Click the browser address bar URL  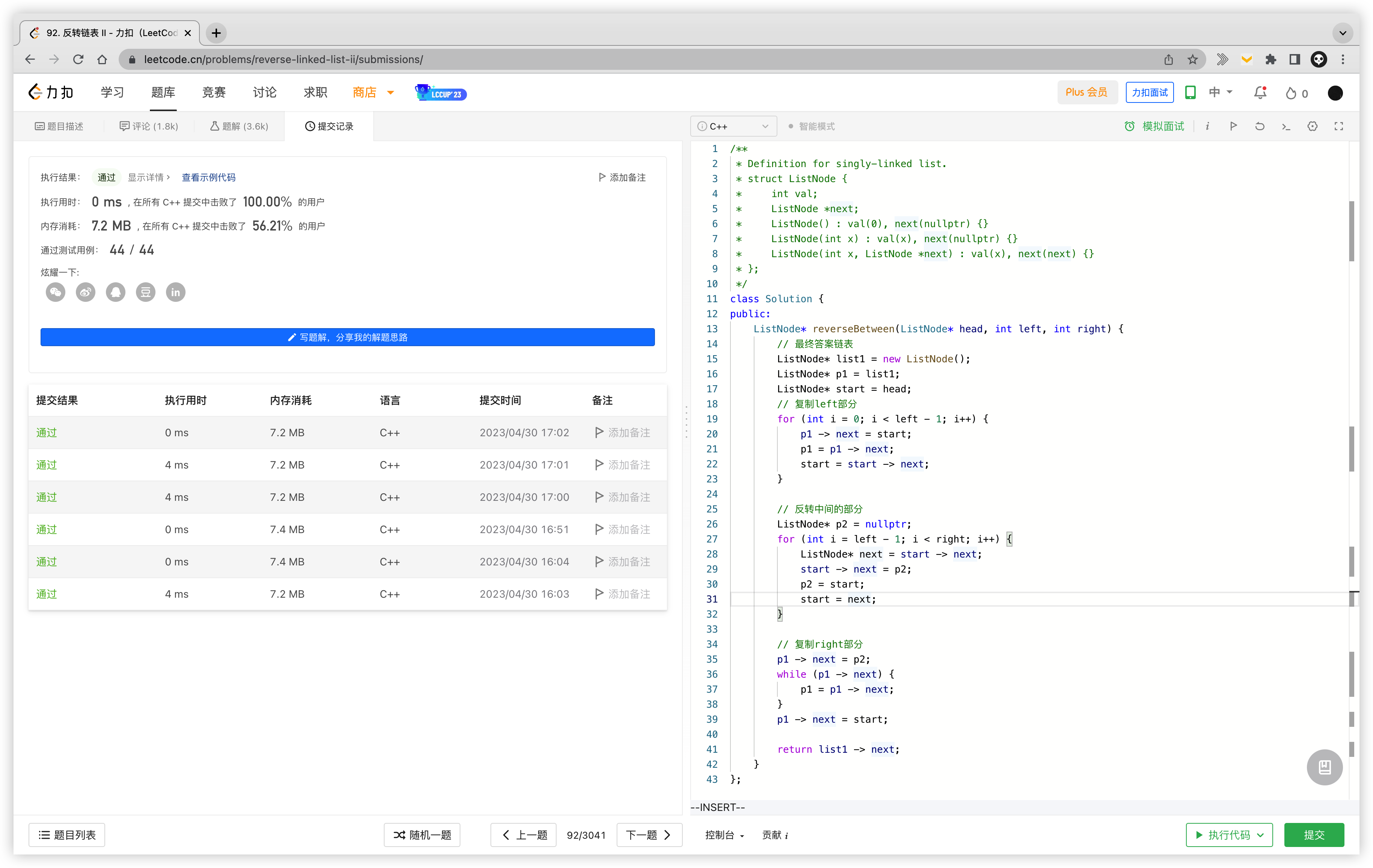click(284, 59)
